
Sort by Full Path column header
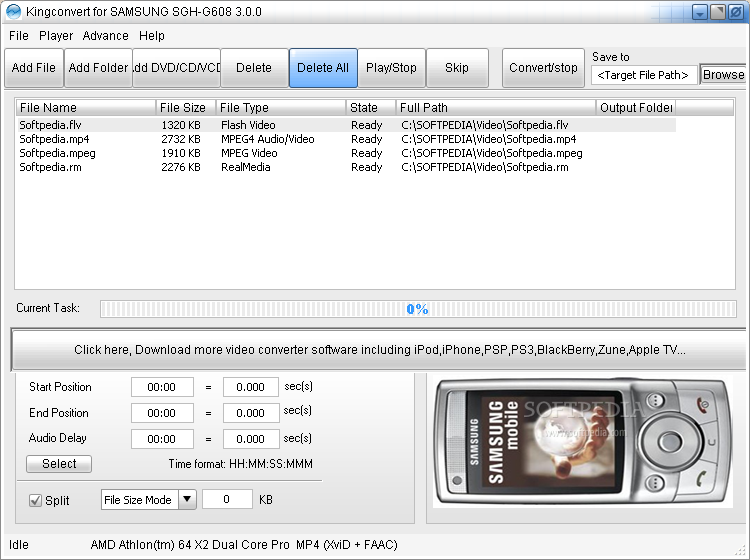point(496,108)
